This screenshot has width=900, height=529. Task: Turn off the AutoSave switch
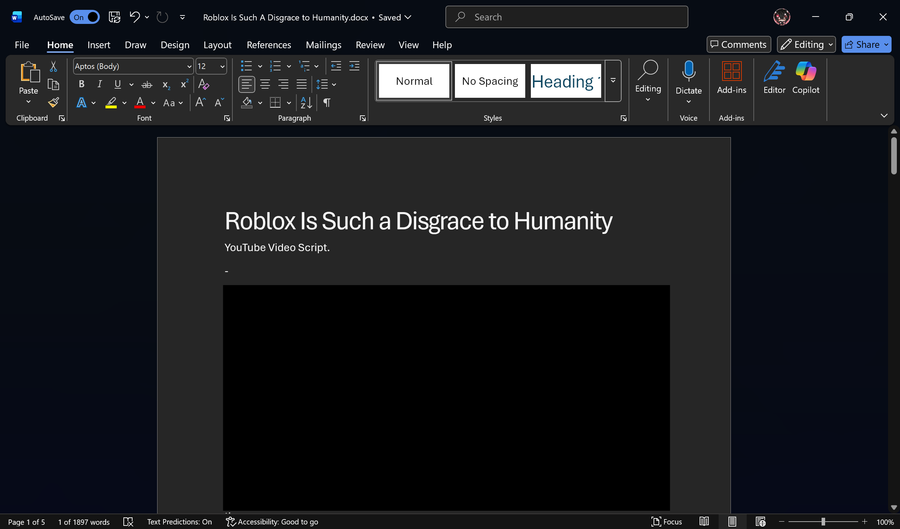(84, 17)
